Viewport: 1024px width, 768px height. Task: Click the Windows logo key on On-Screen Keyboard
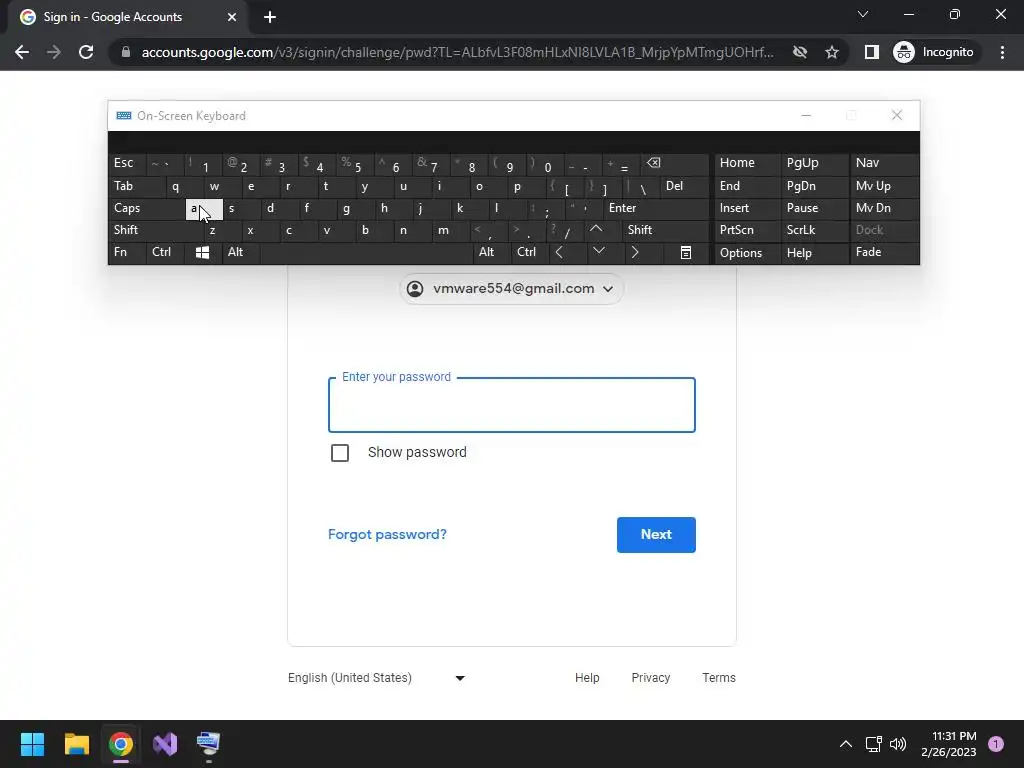tap(202, 253)
